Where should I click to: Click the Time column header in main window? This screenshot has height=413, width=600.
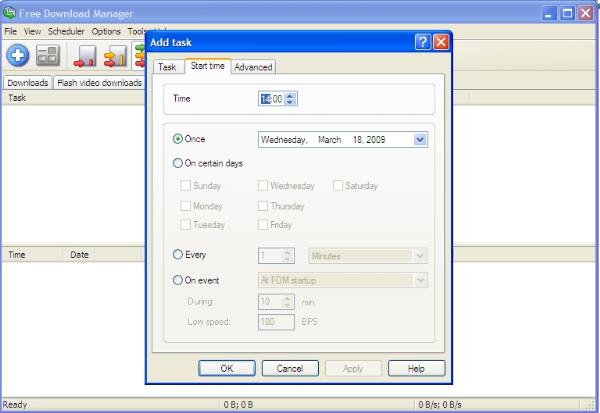33,255
